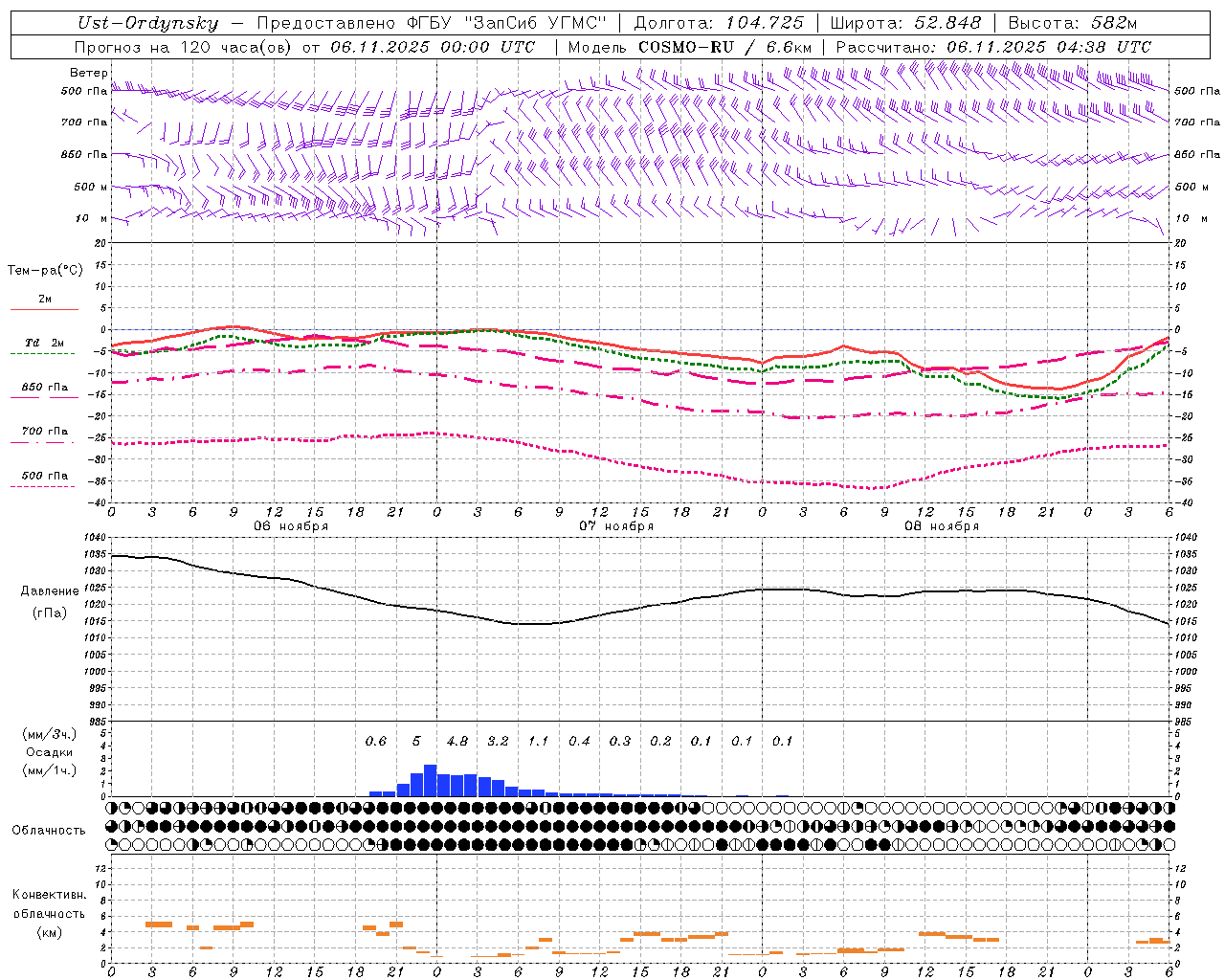Viewport: 1225px width, 980px height.
Task: Click the 'Долгота: 104.725' longitude field
Action: pyautogui.click(x=718, y=23)
